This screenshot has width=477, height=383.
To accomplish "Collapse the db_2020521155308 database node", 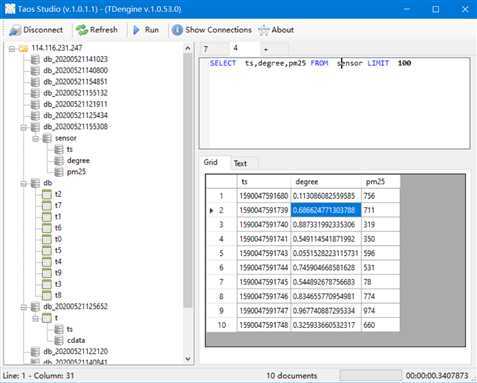I will (24, 127).
